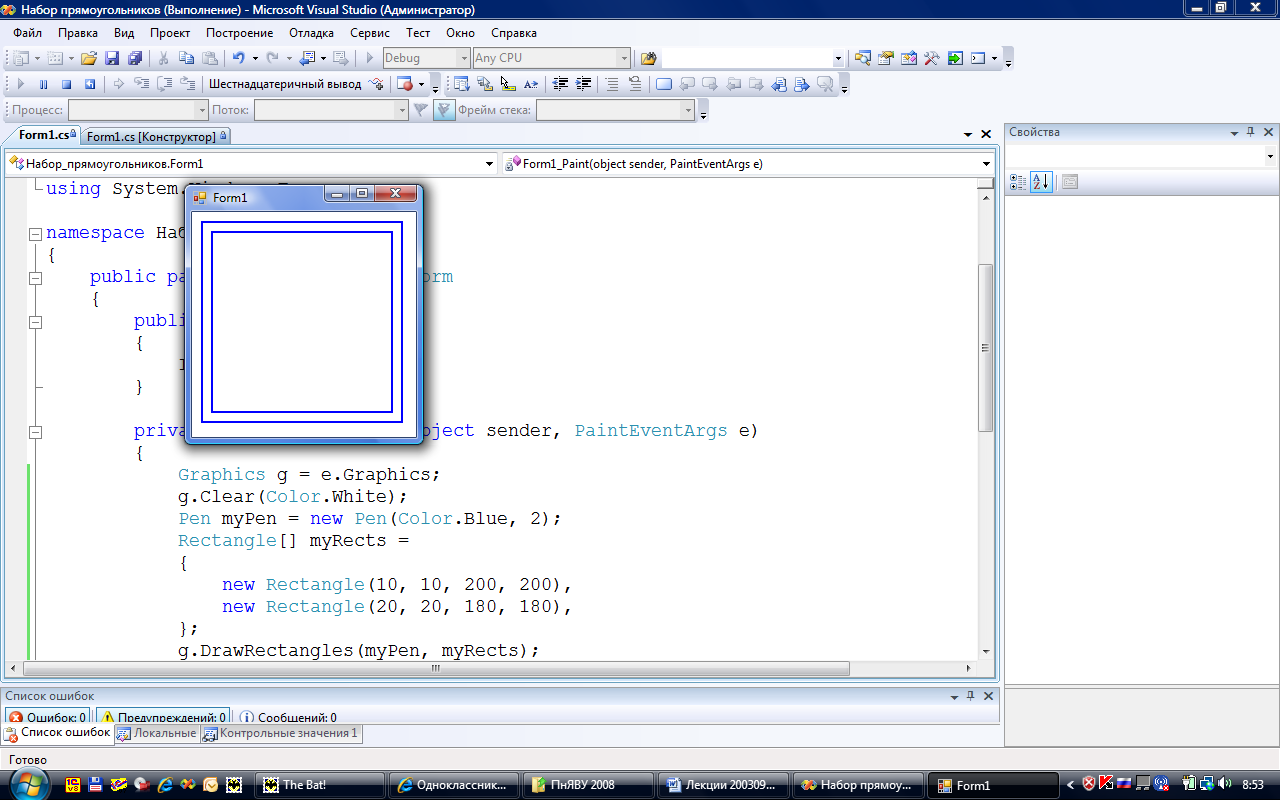Click the Restart debugging icon
Screen dimensions: 1280x800
pyautogui.click(x=89, y=84)
